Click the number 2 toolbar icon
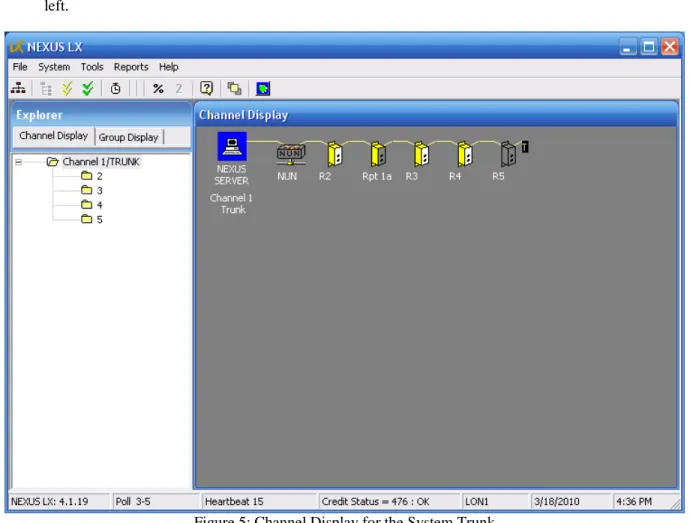The width and height of the screenshot is (690, 523). [x=178, y=88]
